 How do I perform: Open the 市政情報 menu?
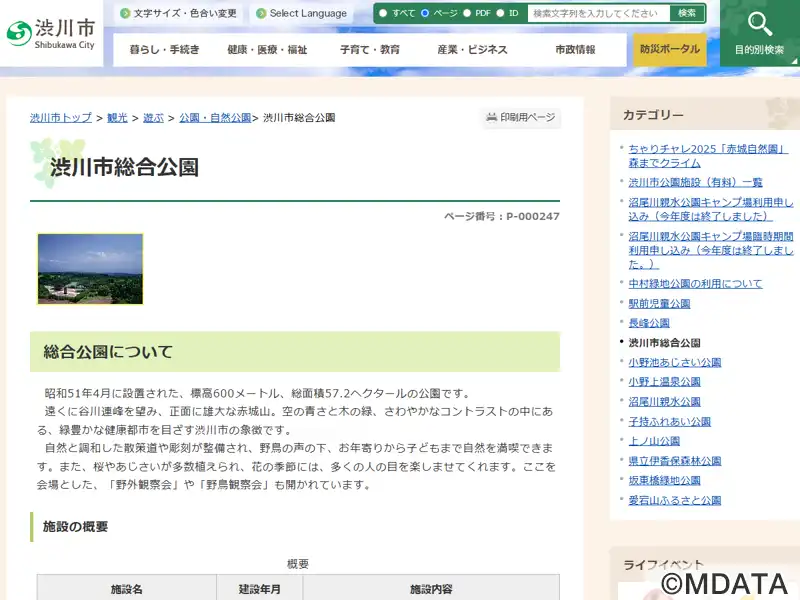(575, 50)
